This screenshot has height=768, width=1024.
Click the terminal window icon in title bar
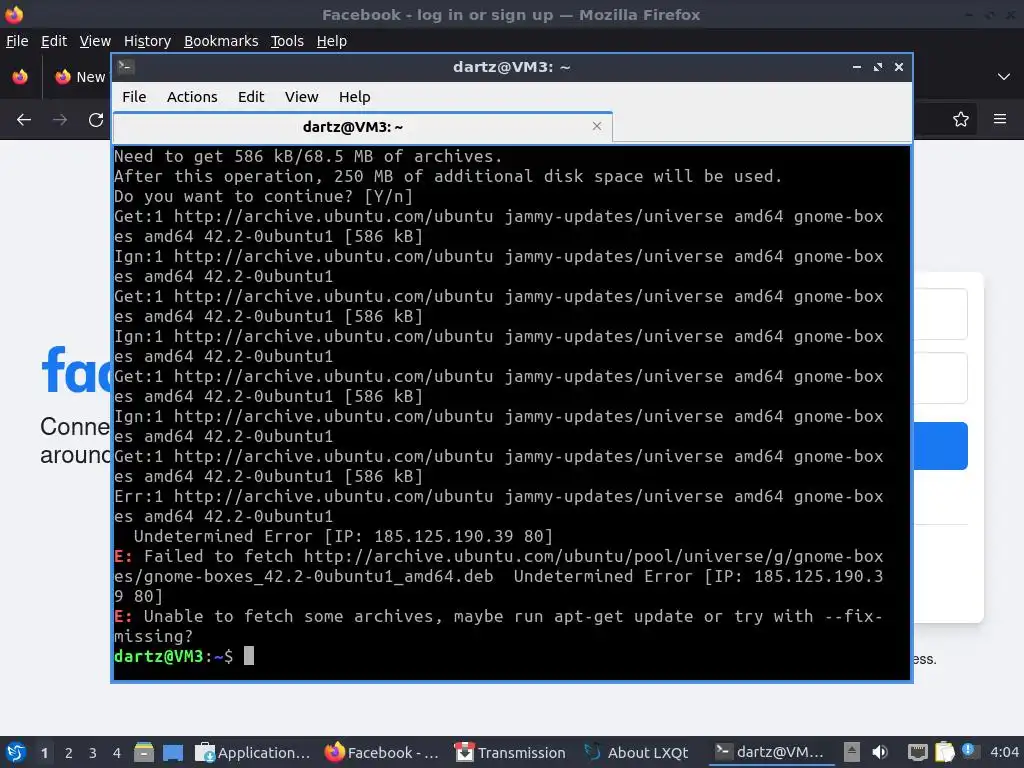pos(126,67)
